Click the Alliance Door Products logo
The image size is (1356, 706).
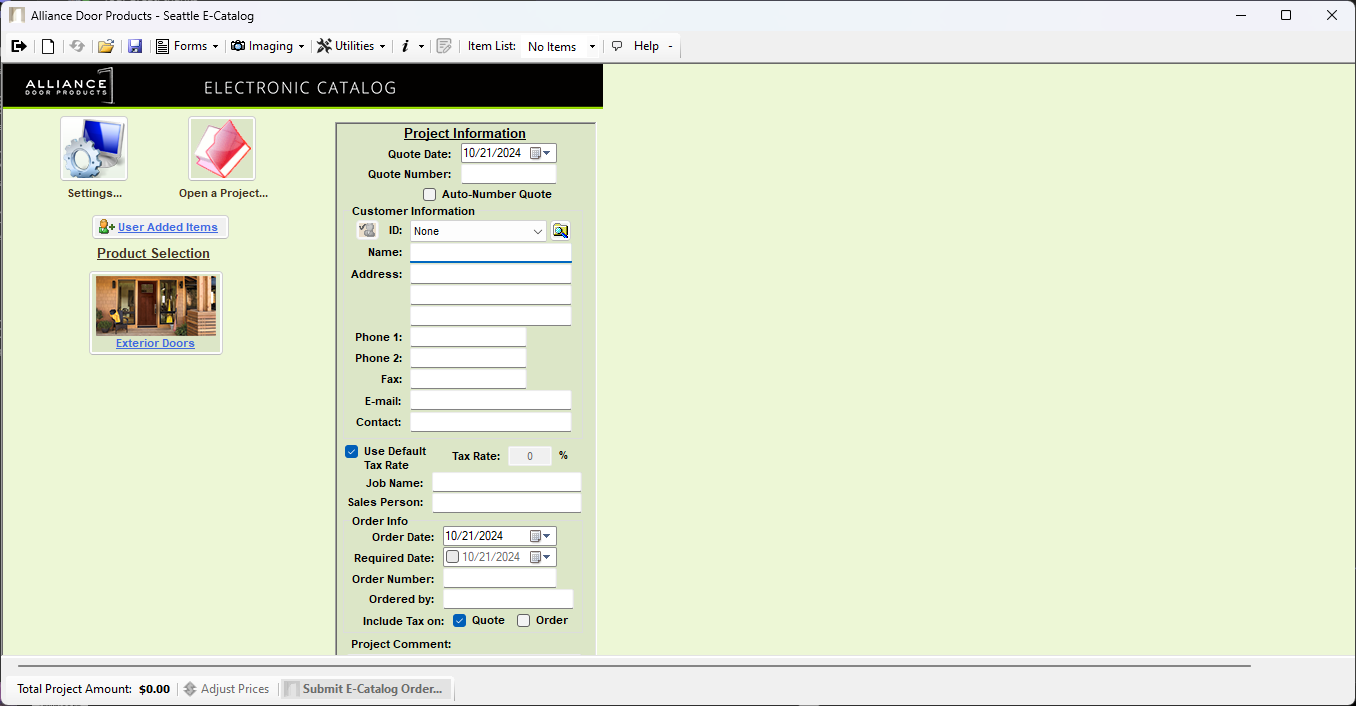[x=70, y=86]
